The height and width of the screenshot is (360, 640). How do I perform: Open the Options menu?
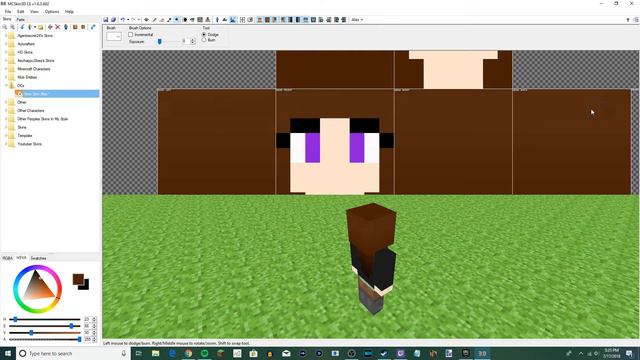click(52, 11)
